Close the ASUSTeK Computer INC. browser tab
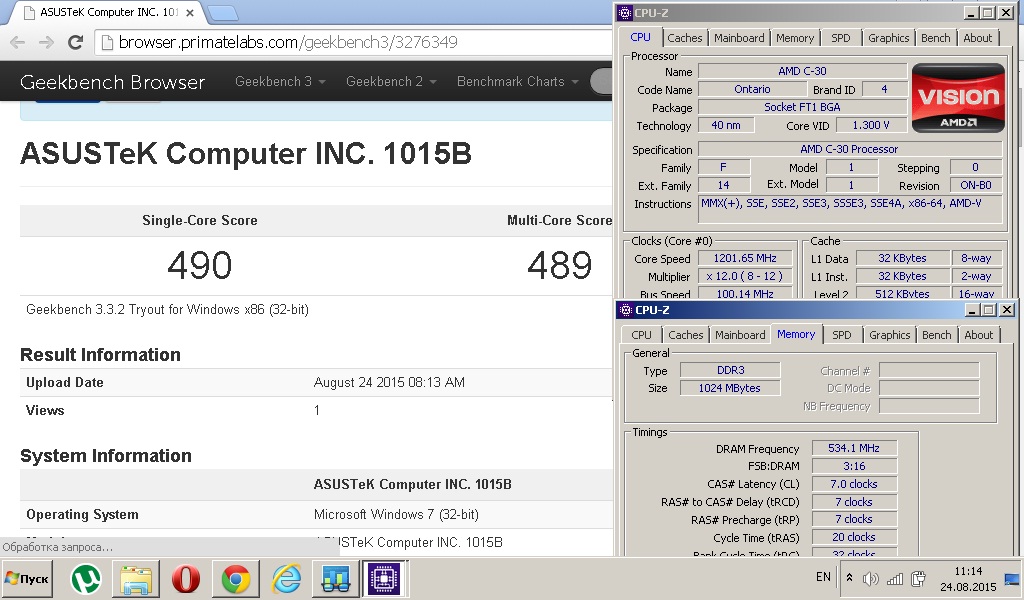Image resolution: width=1024 pixels, height=600 pixels. click(x=190, y=12)
